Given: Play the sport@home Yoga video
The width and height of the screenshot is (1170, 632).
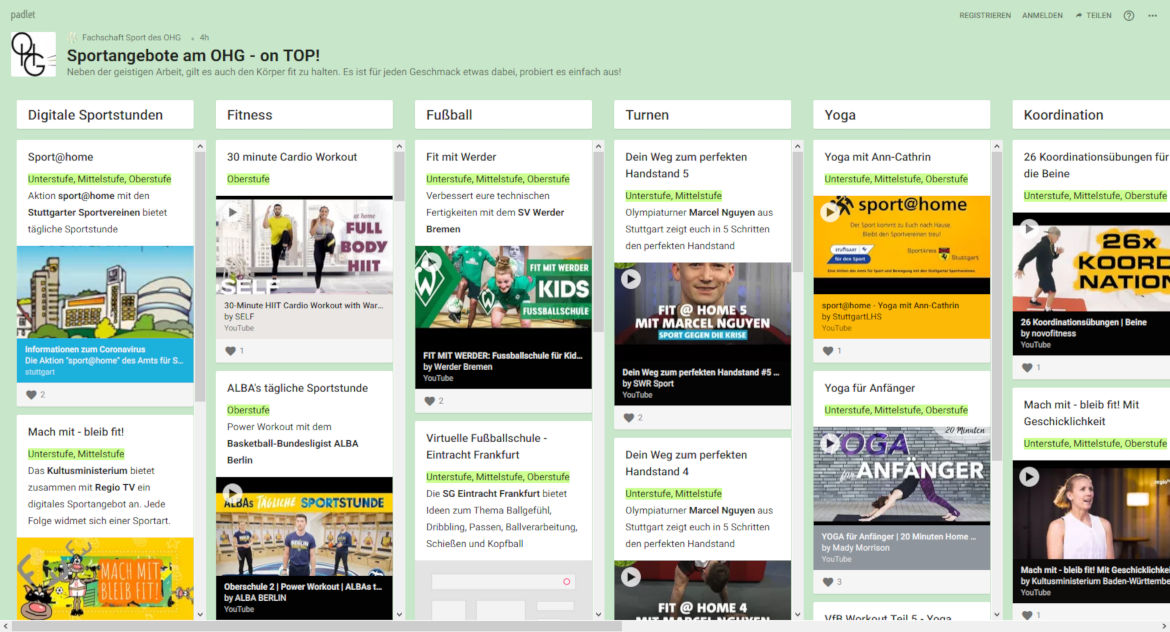Looking at the screenshot, I should click(830, 213).
